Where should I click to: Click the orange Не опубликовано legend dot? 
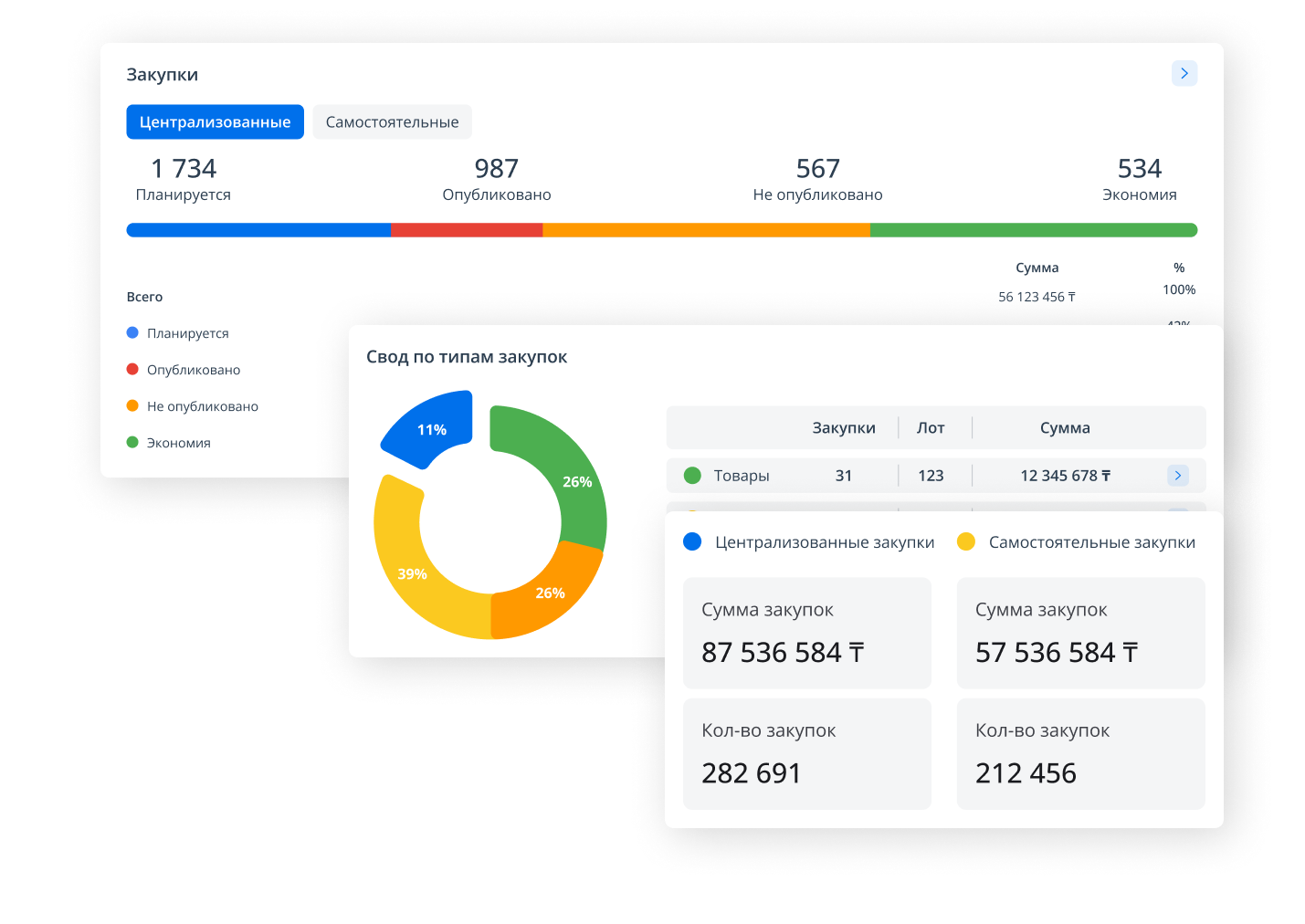[132, 406]
